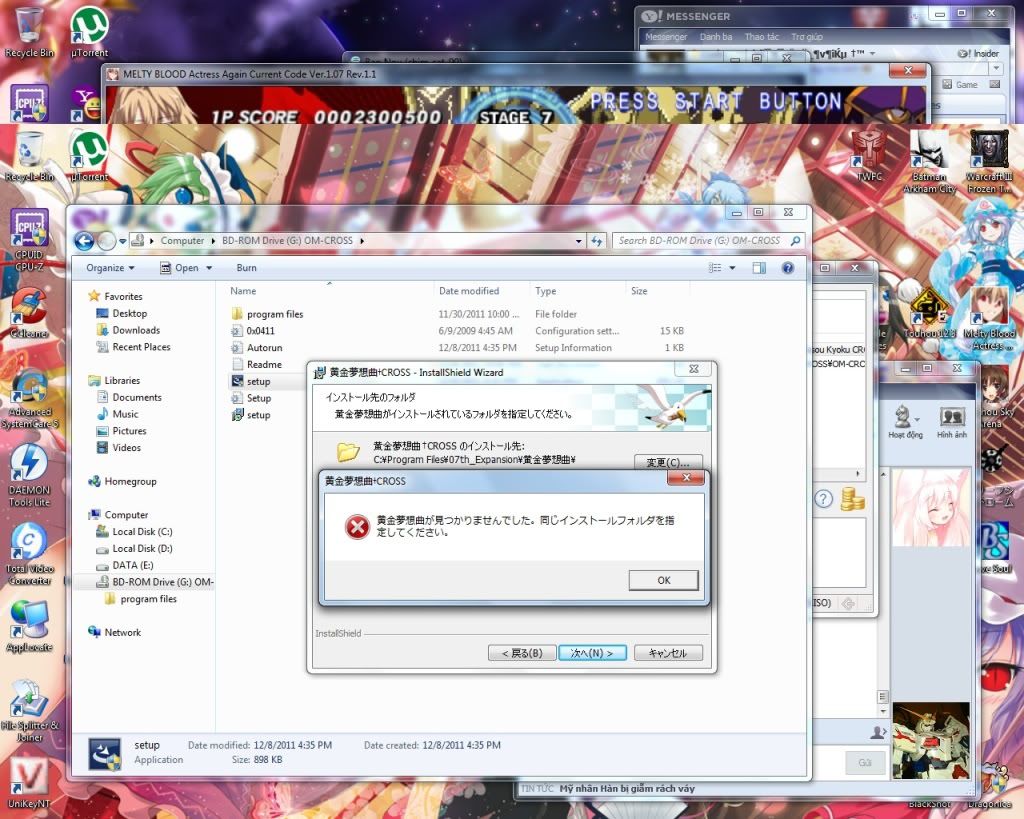Viewport: 1024px width, 819px height.
Task: Select Desktop under Favorites
Action: pyautogui.click(x=129, y=313)
